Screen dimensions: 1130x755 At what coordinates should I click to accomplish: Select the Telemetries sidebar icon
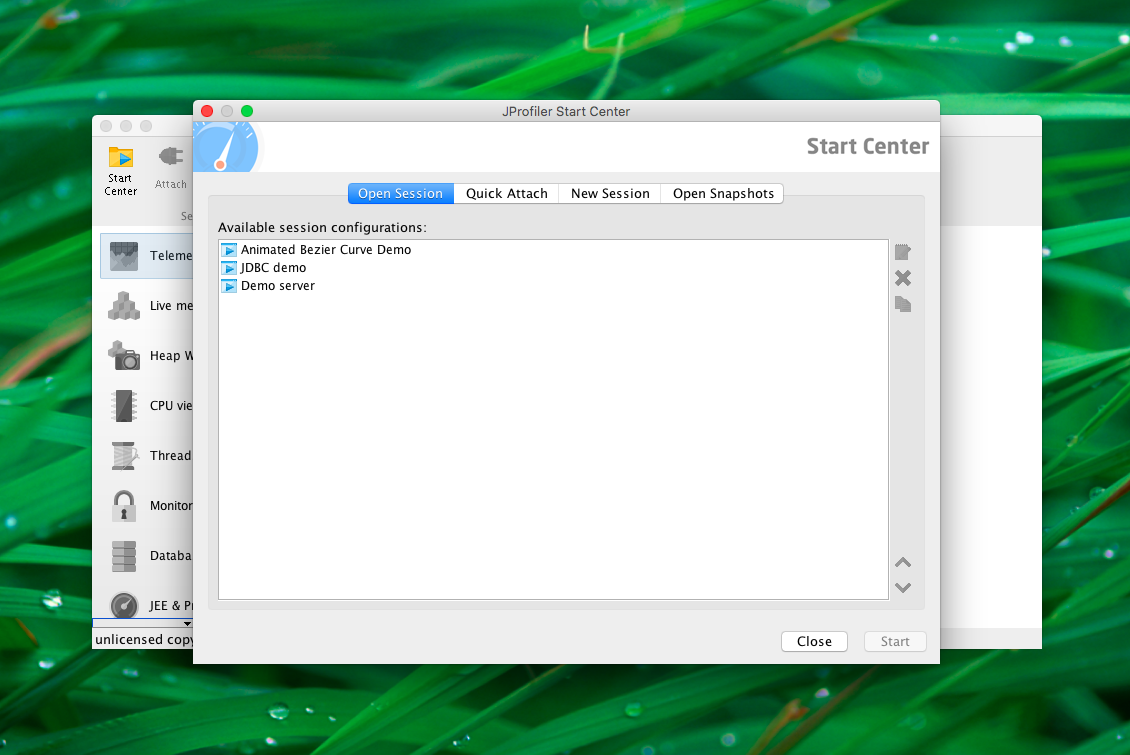(124, 256)
